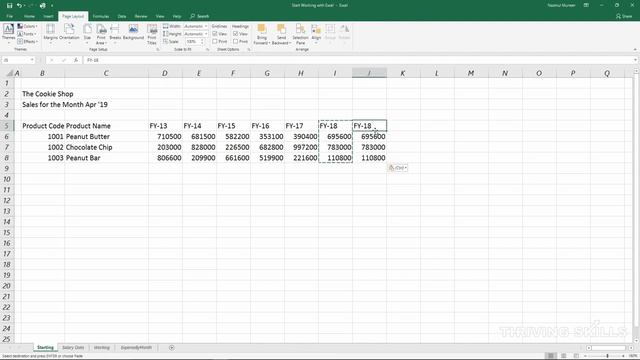Open the Page Setup dialog launcher

[x=158, y=49]
